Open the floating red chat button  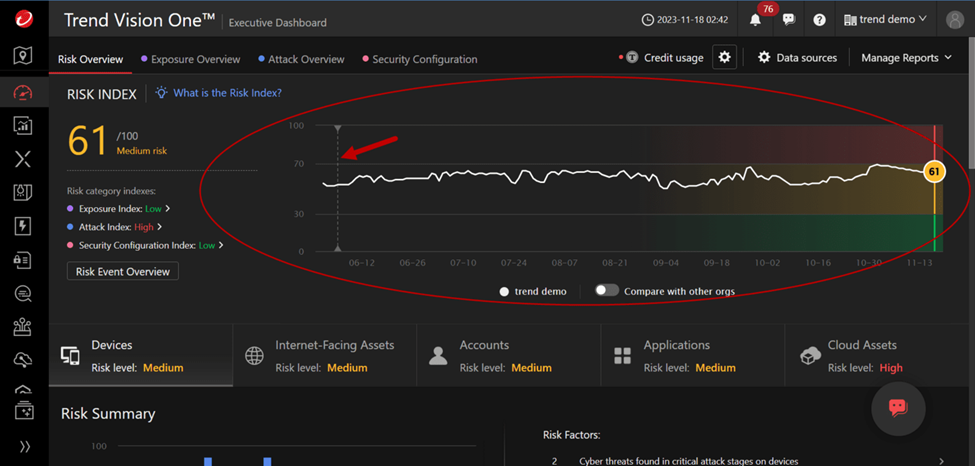tap(899, 409)
